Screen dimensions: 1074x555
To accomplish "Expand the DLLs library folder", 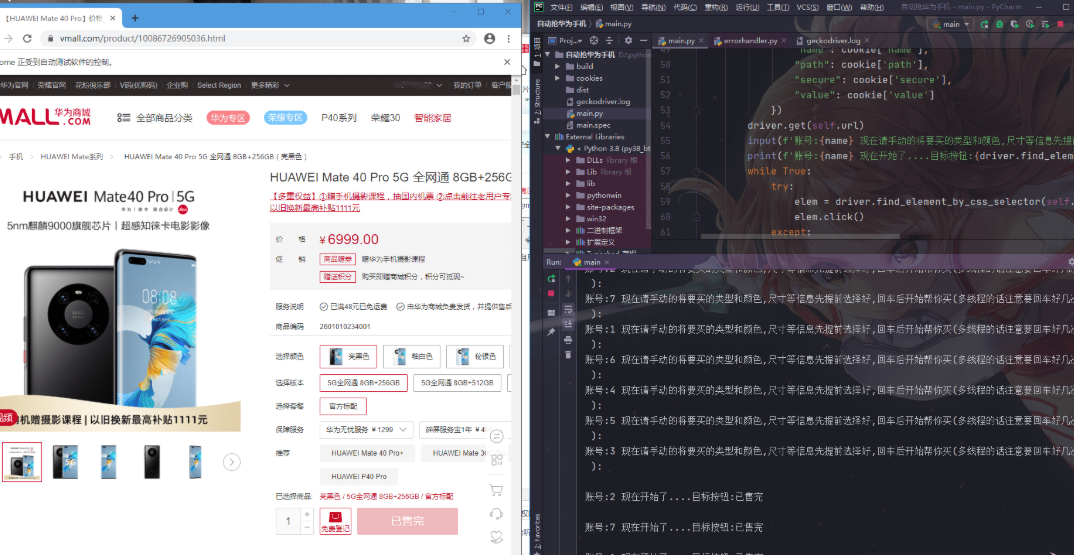I will (x=569, y=160).
